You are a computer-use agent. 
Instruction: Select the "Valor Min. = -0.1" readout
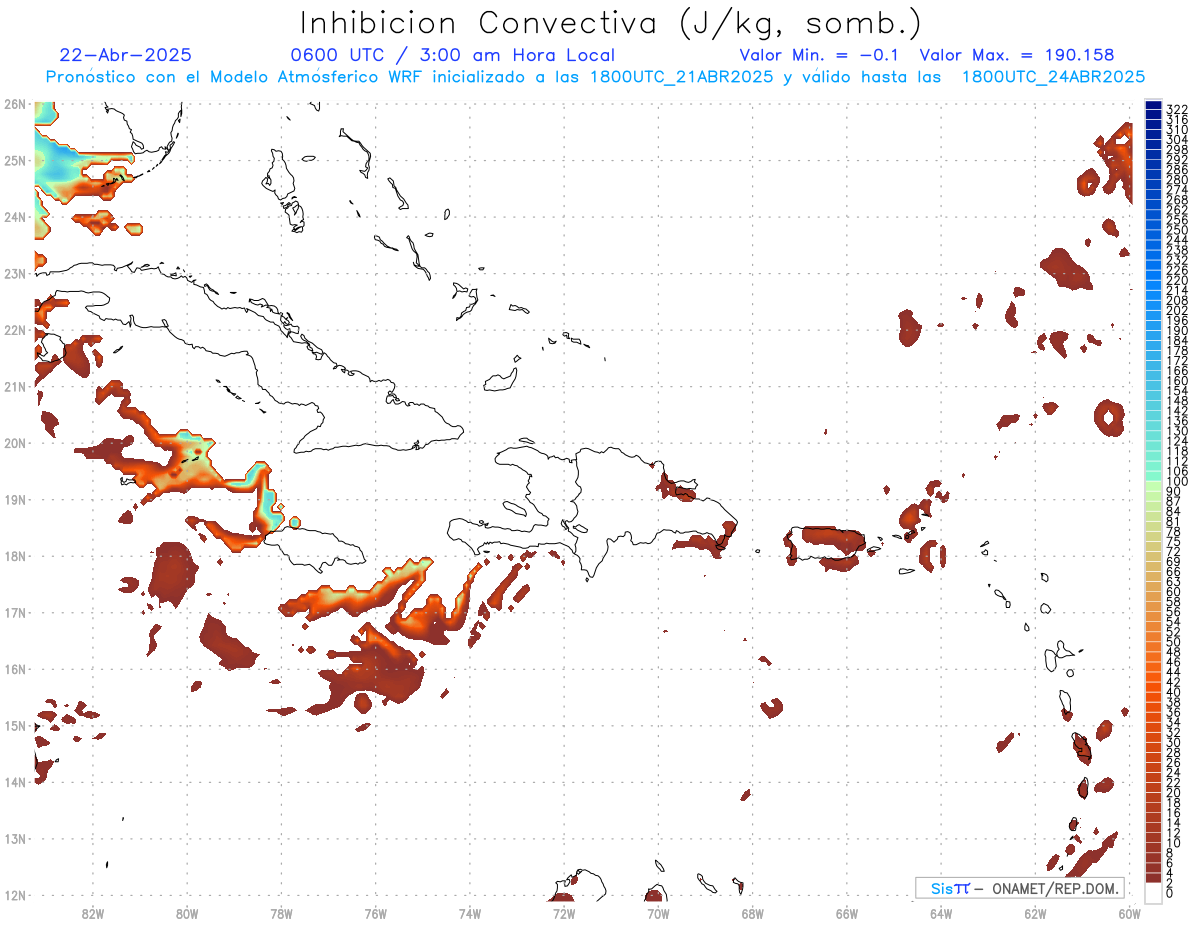click(820, 55)
